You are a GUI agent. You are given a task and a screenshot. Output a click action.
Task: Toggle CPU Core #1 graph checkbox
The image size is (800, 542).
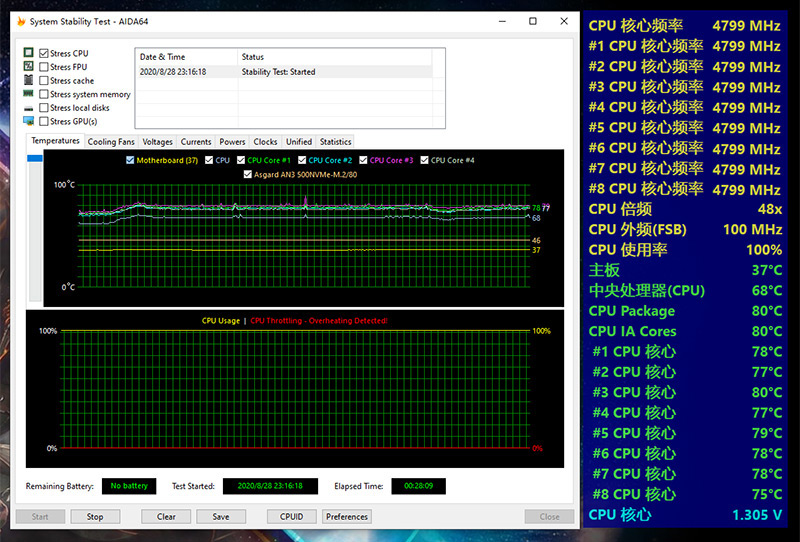tap(241, 160)
